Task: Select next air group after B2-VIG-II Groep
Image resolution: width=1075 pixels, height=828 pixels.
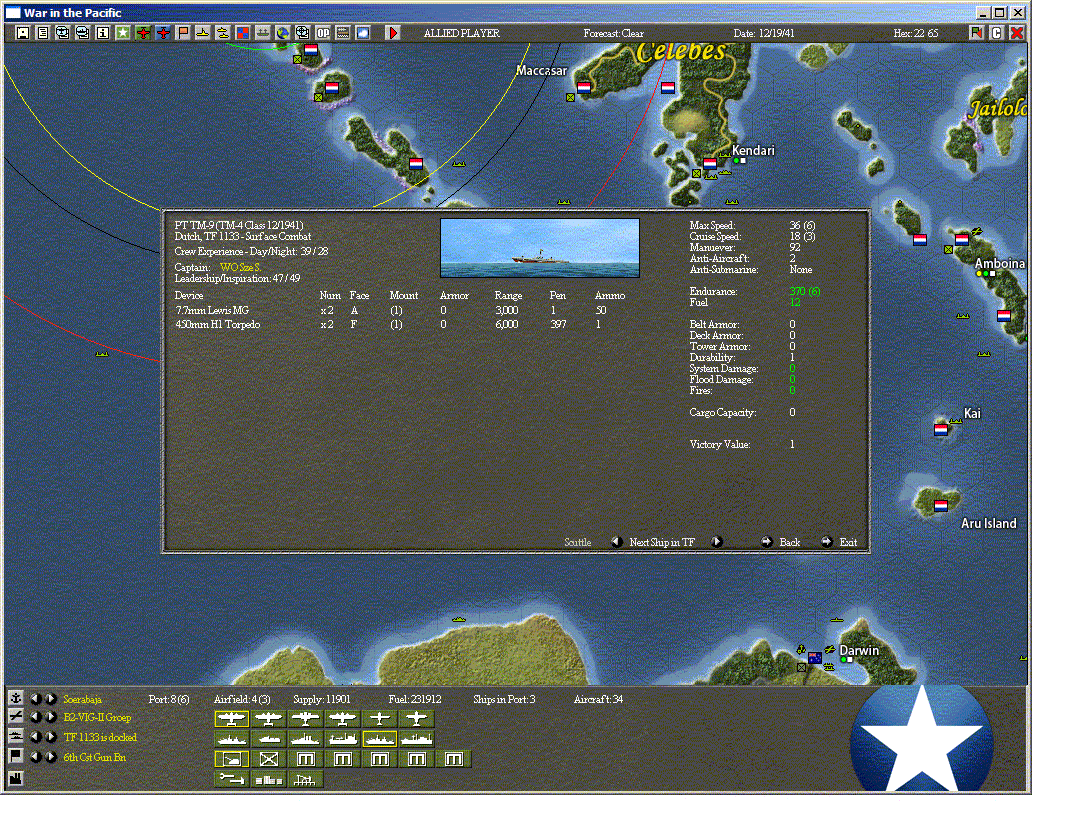Action: (51, 717)
